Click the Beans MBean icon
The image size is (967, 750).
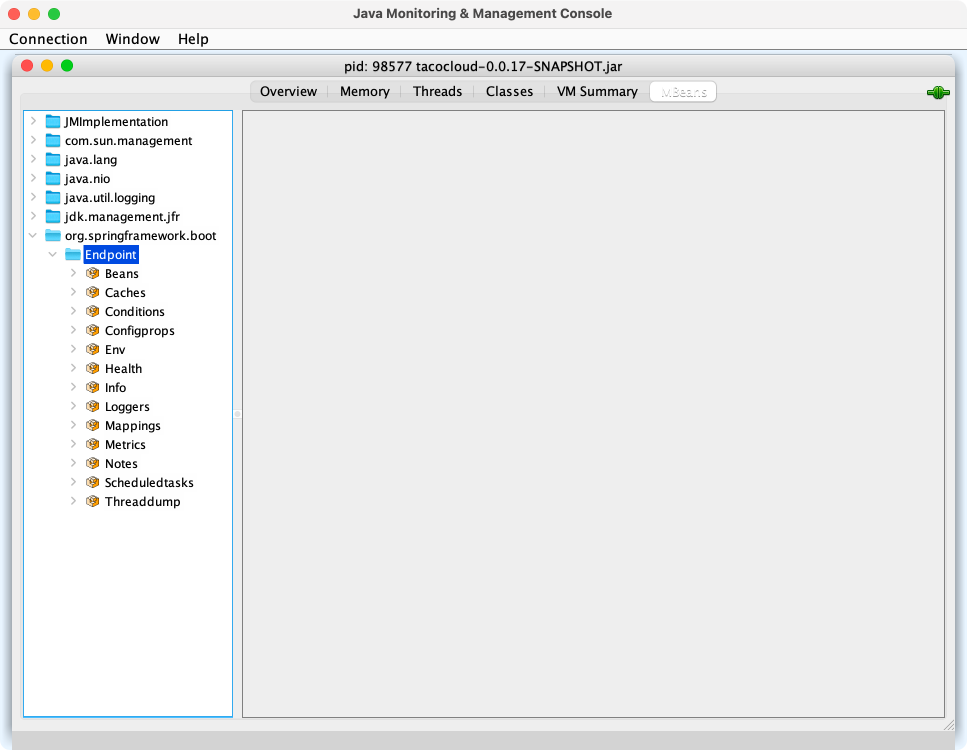(93, 274)
